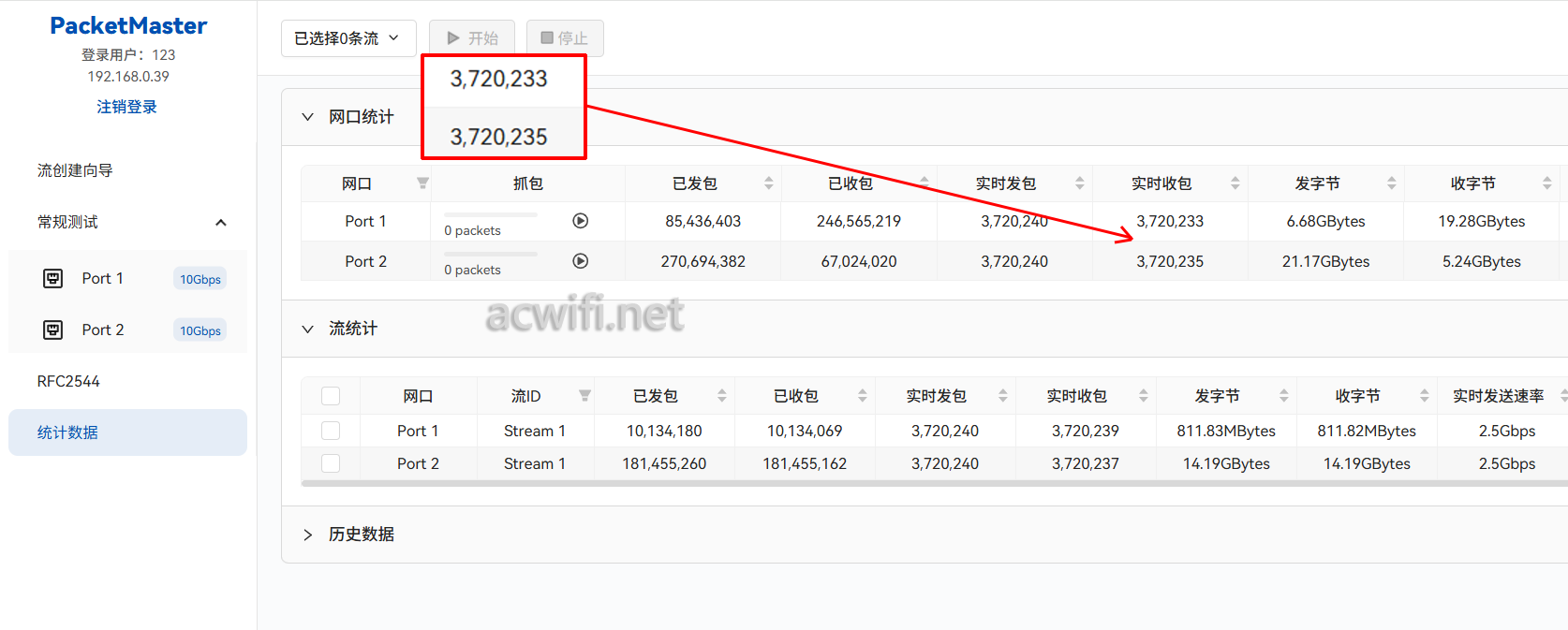1568x630 pixels.
Task: Start packet capture for Port 1
Action: point(581,221)
